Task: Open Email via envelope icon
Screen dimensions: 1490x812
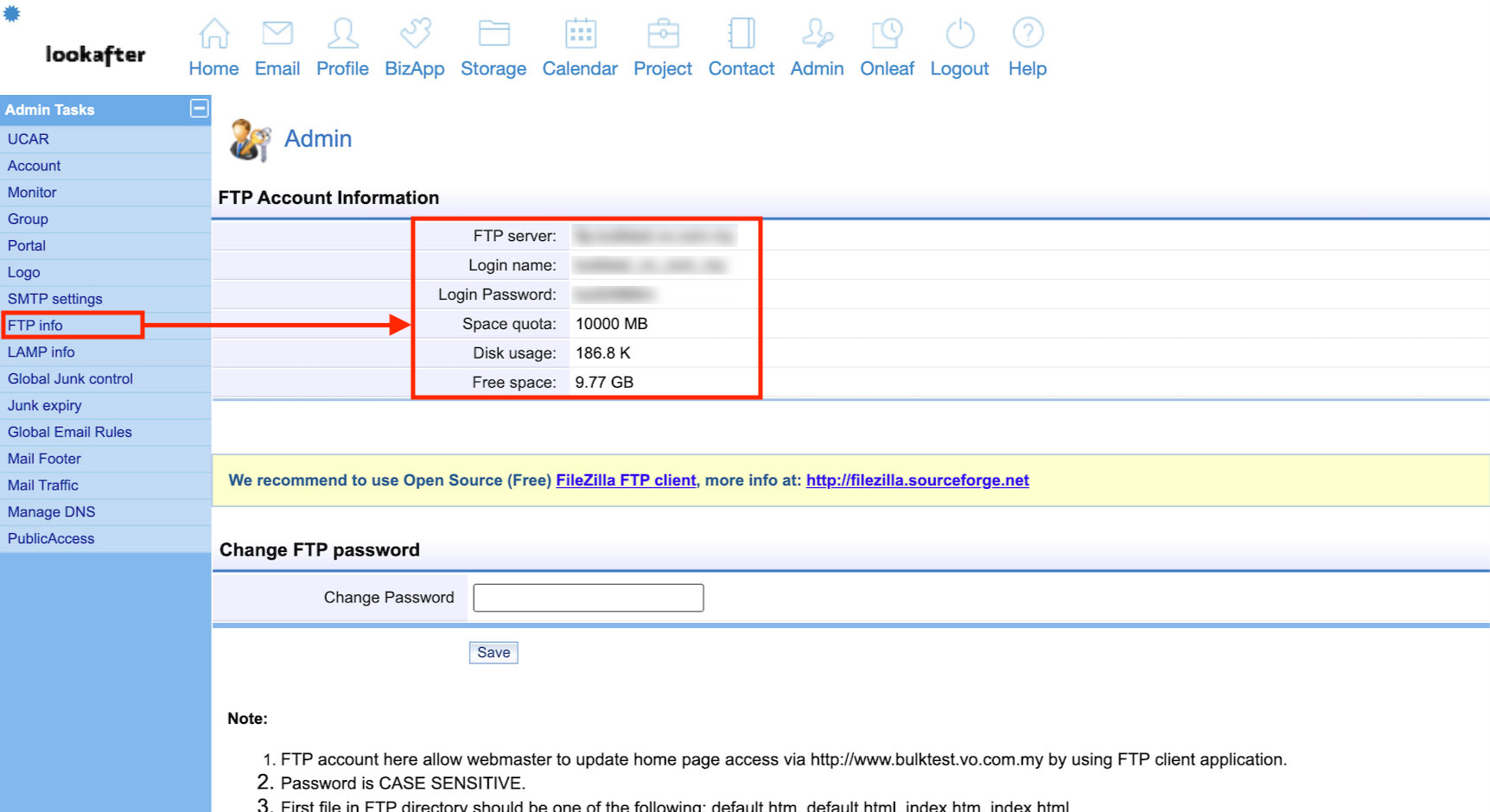Action: (277, 34)
